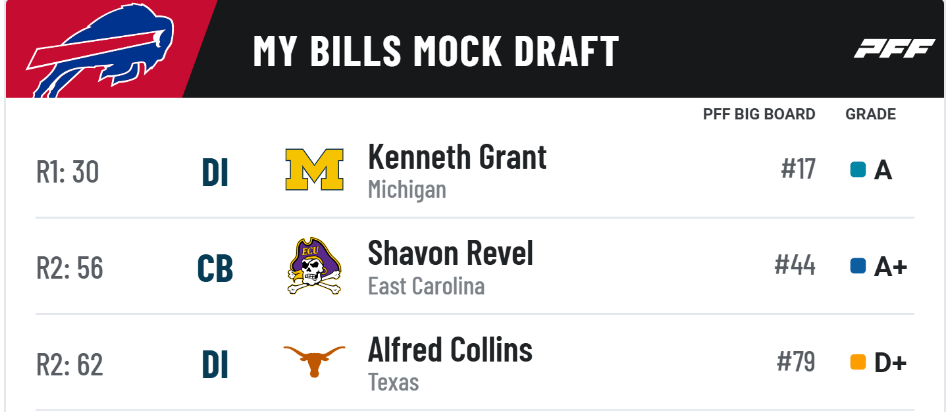The width and height of the screenshot is (952, 412).
Task: Click the Grade column header
Action: coord(871,114)
